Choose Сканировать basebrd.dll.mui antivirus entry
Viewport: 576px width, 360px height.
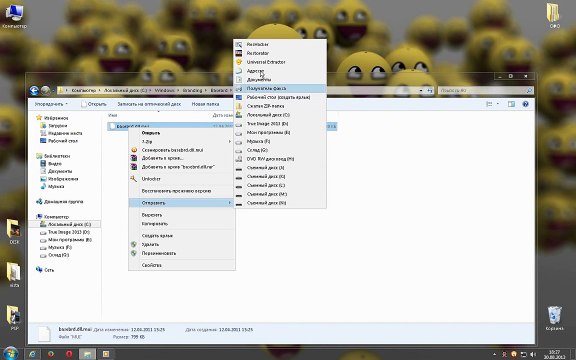181,150
